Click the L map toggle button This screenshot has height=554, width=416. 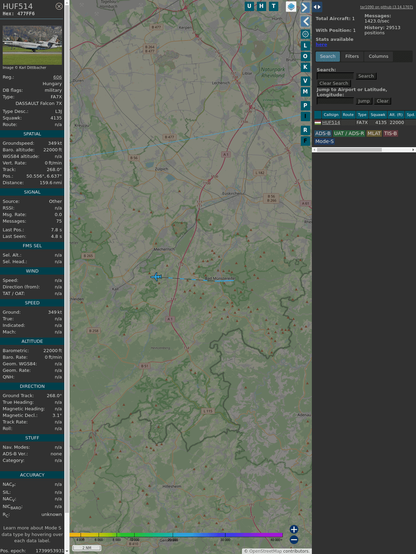click(x=305, y=46)
